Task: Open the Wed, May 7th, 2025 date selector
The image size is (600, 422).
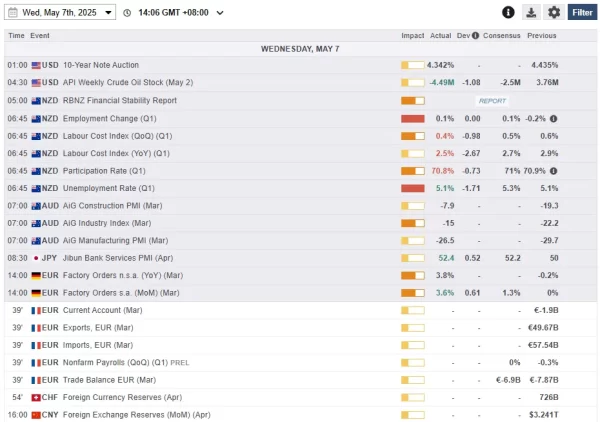Action: click(60, 12)
